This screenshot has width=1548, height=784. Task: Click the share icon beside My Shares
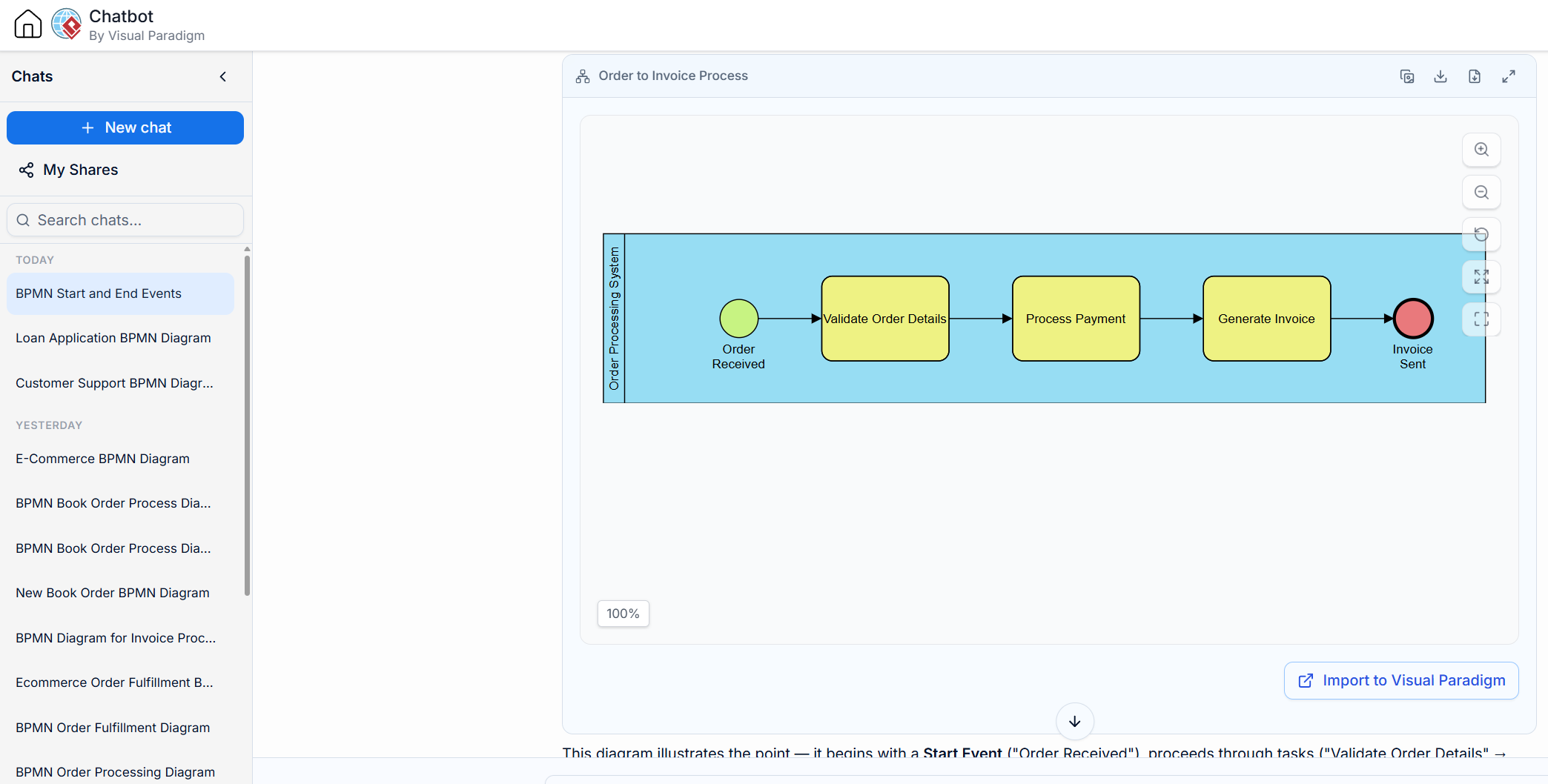(x=26, y=170)
